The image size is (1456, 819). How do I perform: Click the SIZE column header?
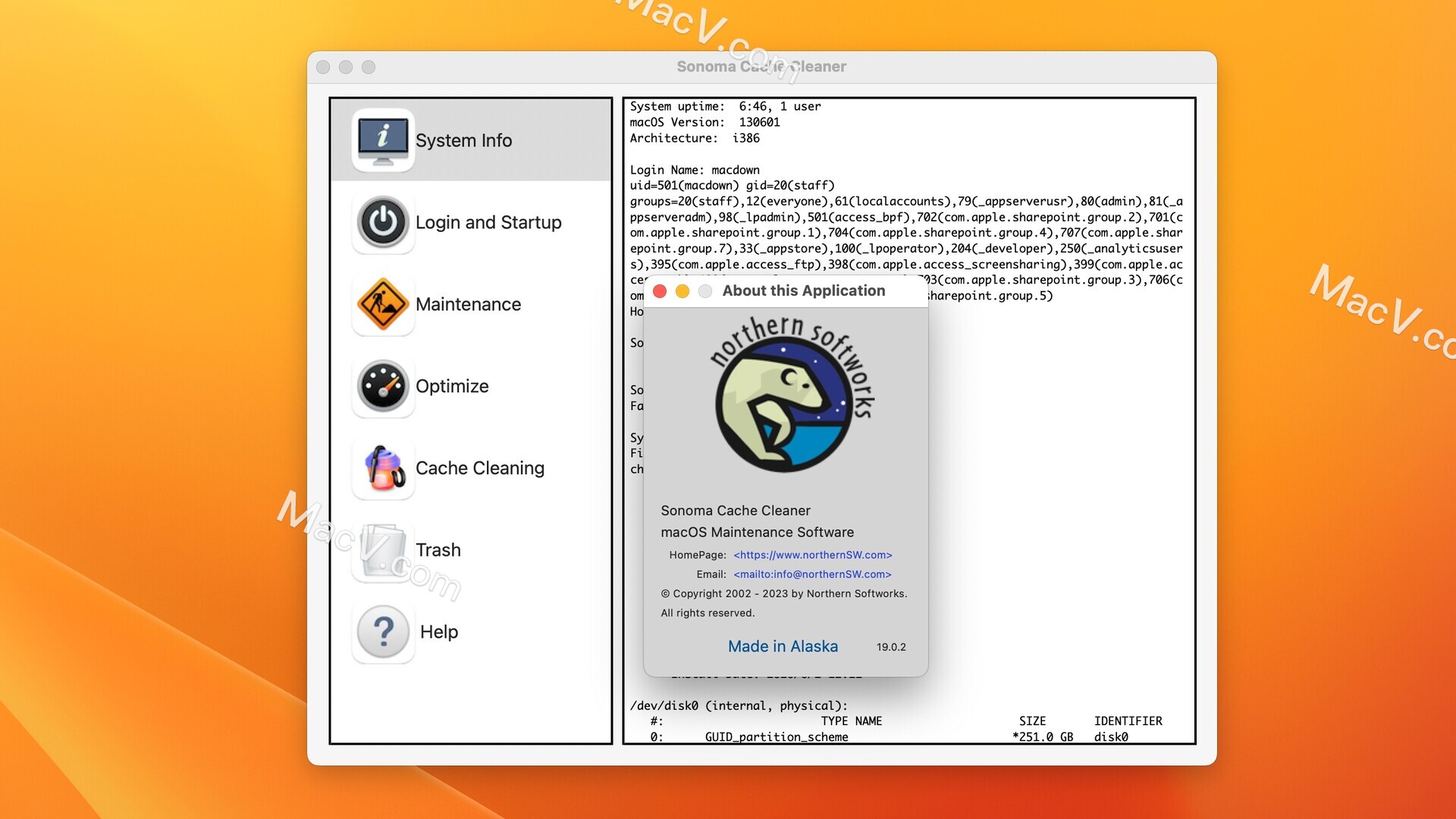(1032, 721)
